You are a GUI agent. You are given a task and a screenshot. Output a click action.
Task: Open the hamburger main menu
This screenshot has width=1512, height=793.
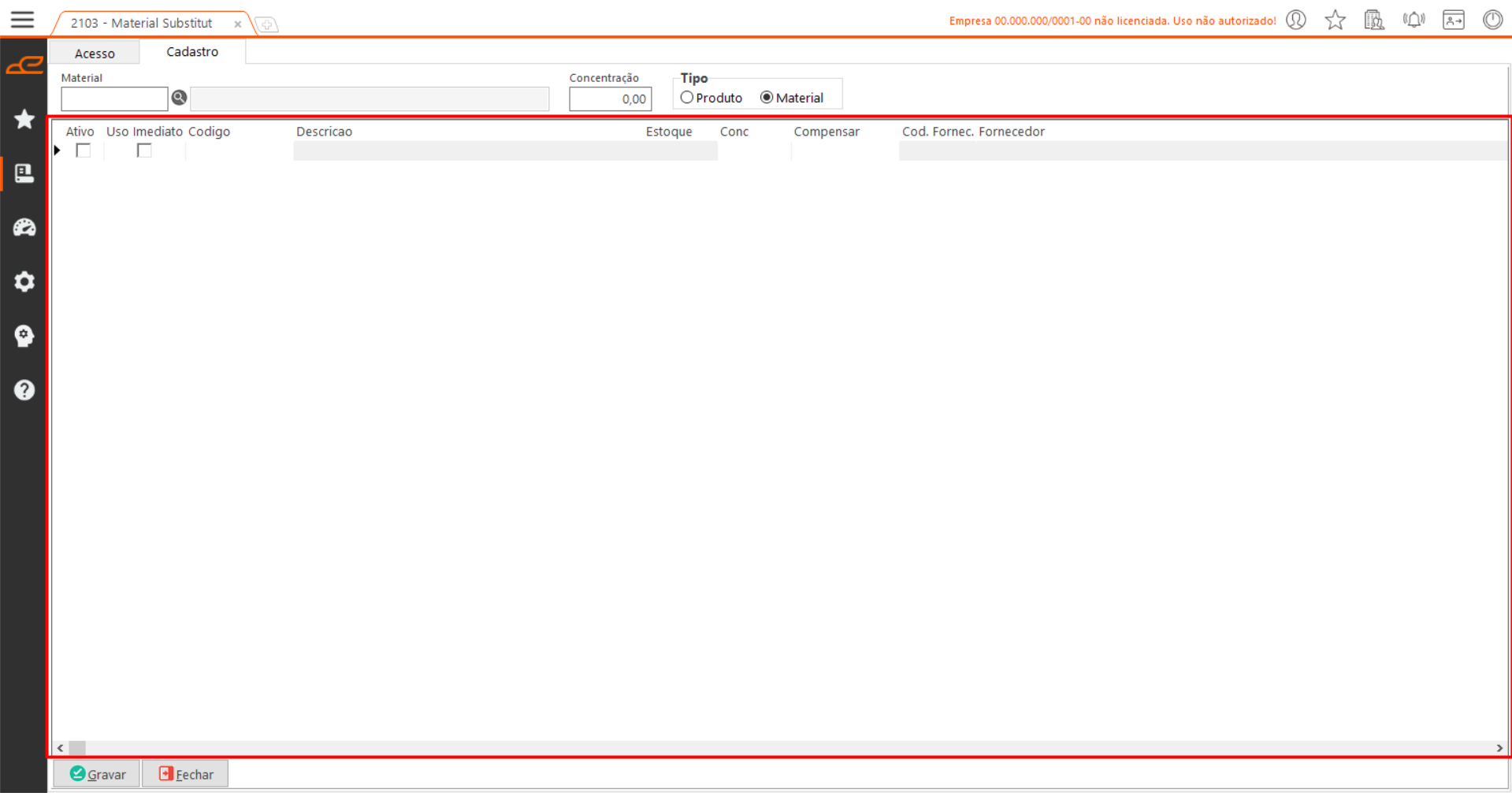coord(22,20)
